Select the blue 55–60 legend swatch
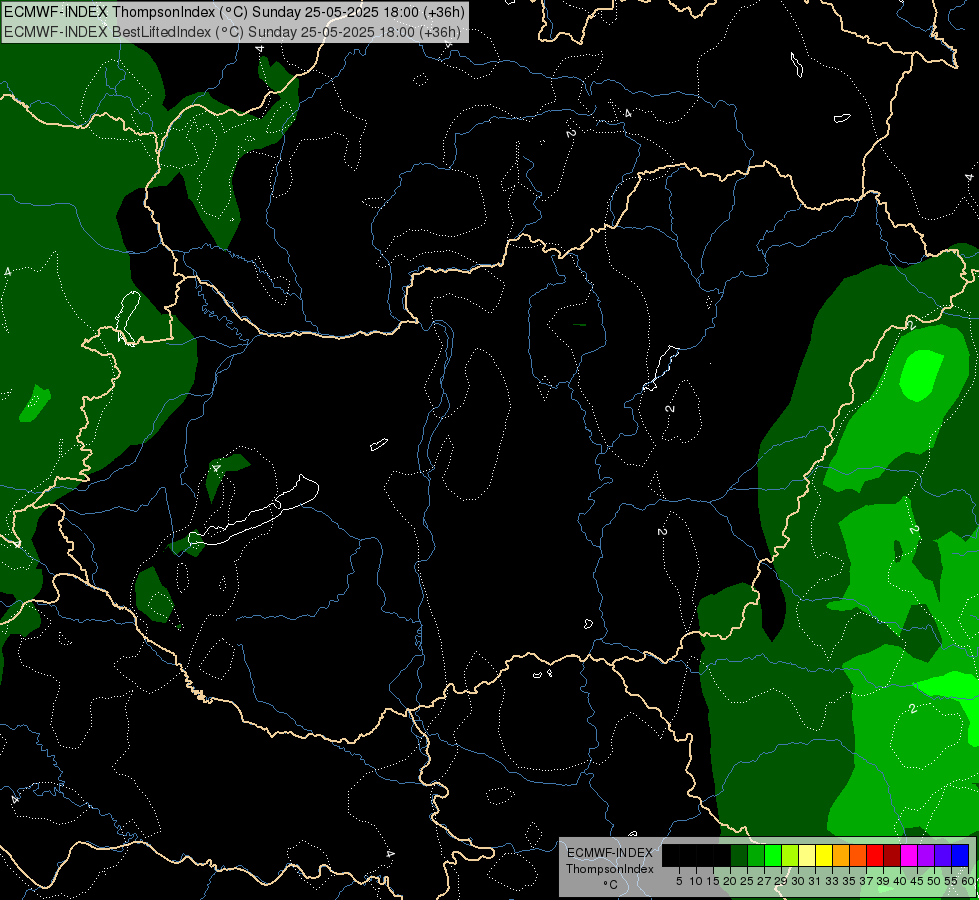The image size is (979, 900). pos(960,856)
